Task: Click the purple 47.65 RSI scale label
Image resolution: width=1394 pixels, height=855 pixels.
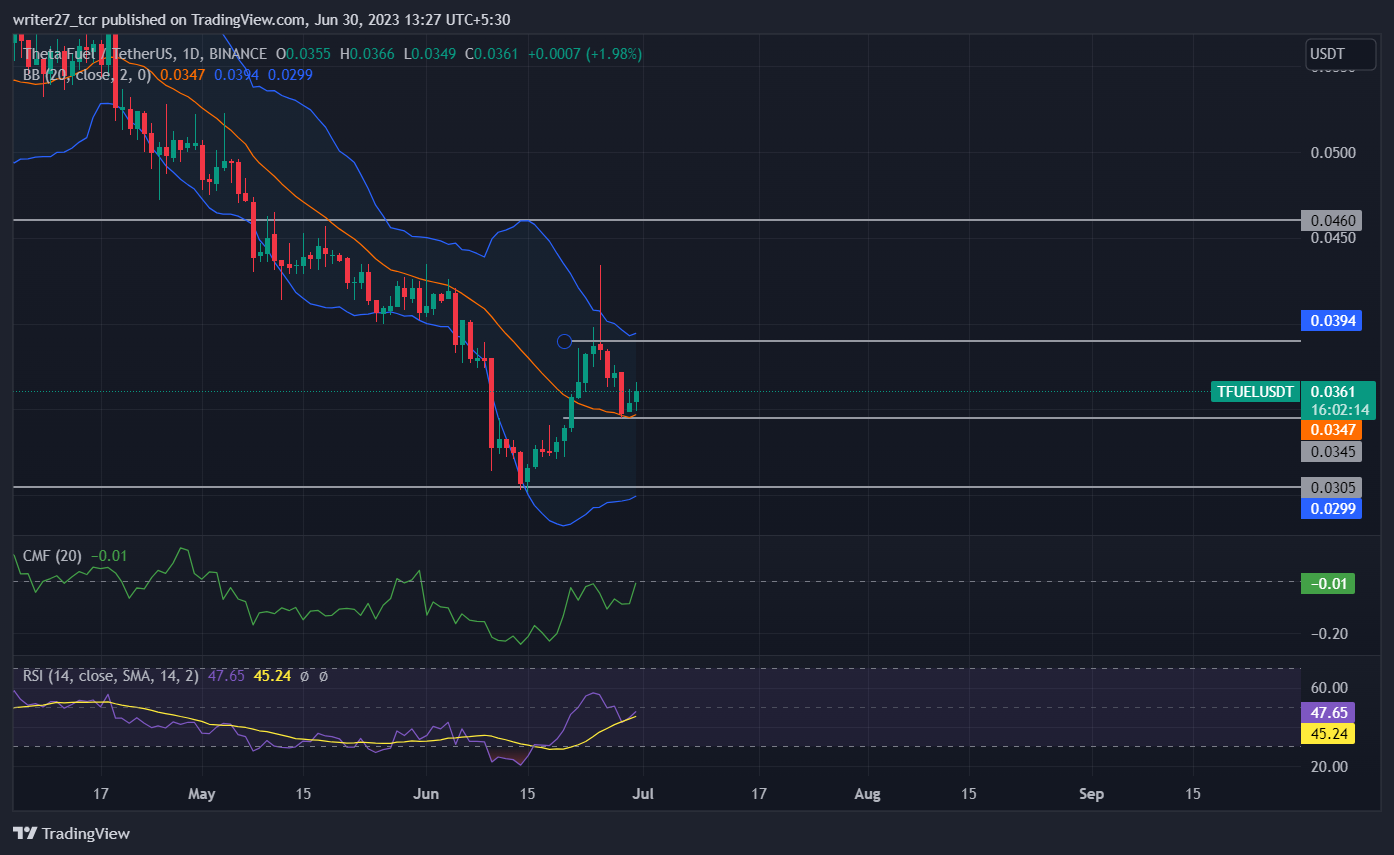Action: (x=1328, y=714)
